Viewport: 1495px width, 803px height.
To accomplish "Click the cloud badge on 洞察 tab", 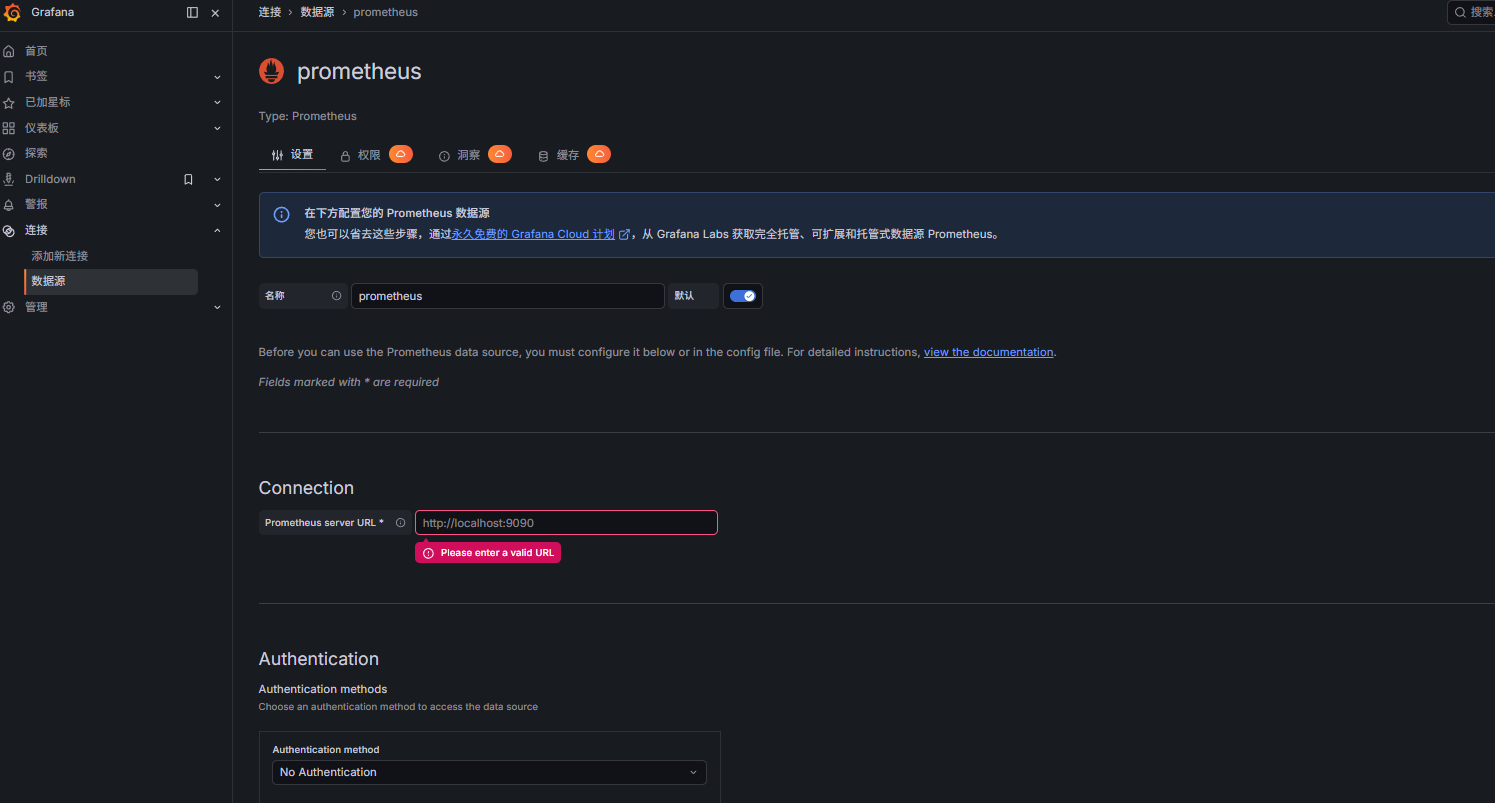I will coord(500,154).
